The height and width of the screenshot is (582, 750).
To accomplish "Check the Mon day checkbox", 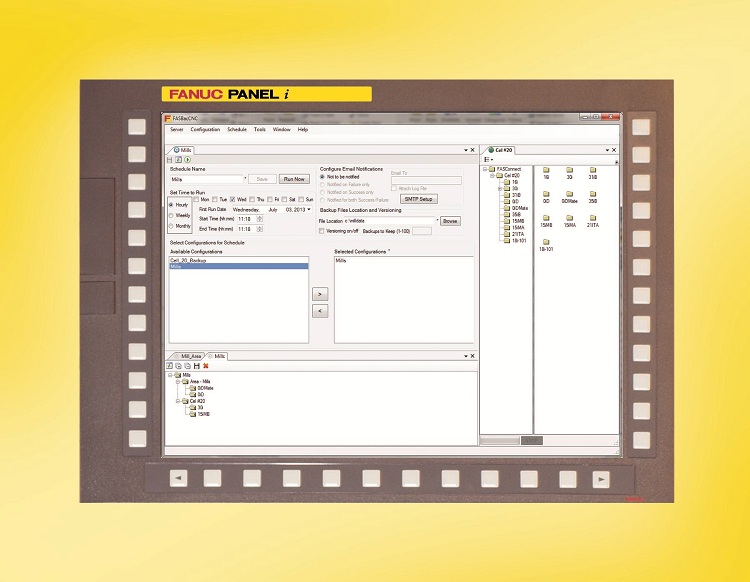I will pyautogui.click(x=196, y=199).
